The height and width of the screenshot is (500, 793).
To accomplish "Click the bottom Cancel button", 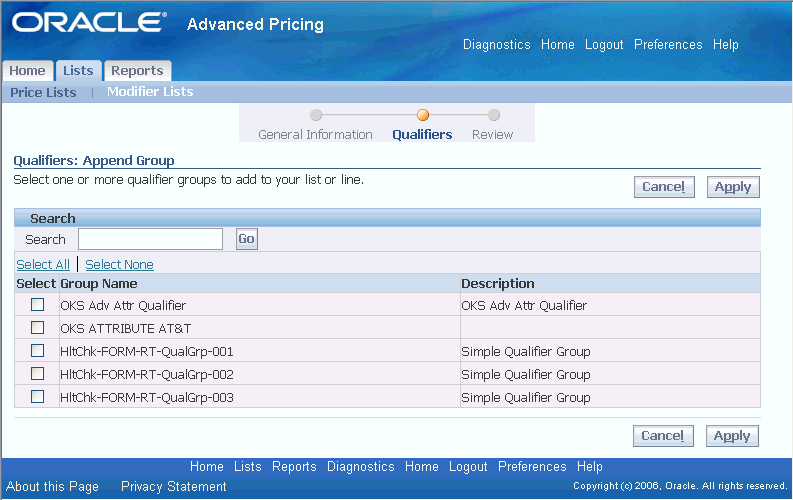I will pyautogui.click(x=663, y=436).
